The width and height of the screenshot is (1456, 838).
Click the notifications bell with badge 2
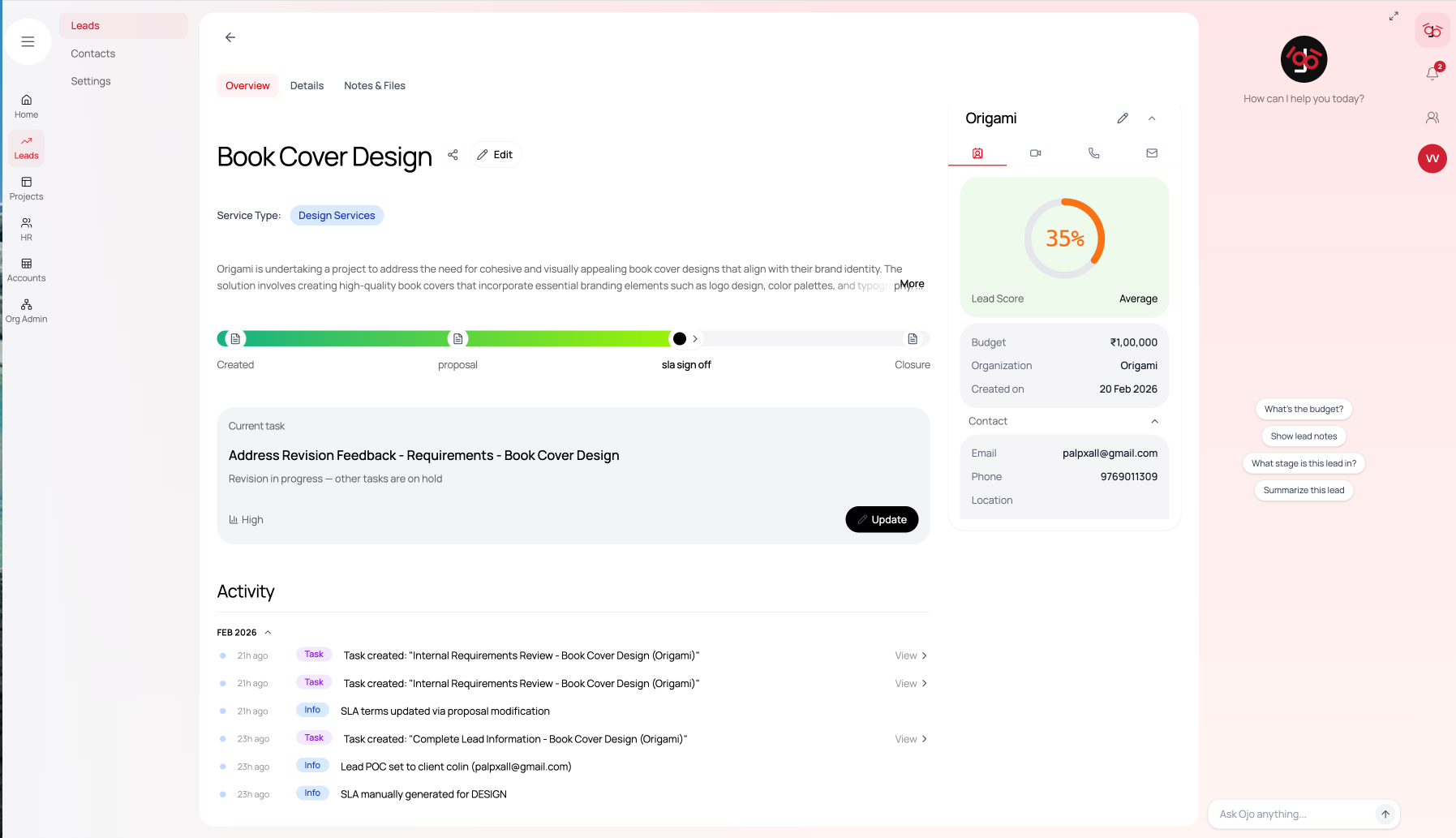(x=1432, y=73)
